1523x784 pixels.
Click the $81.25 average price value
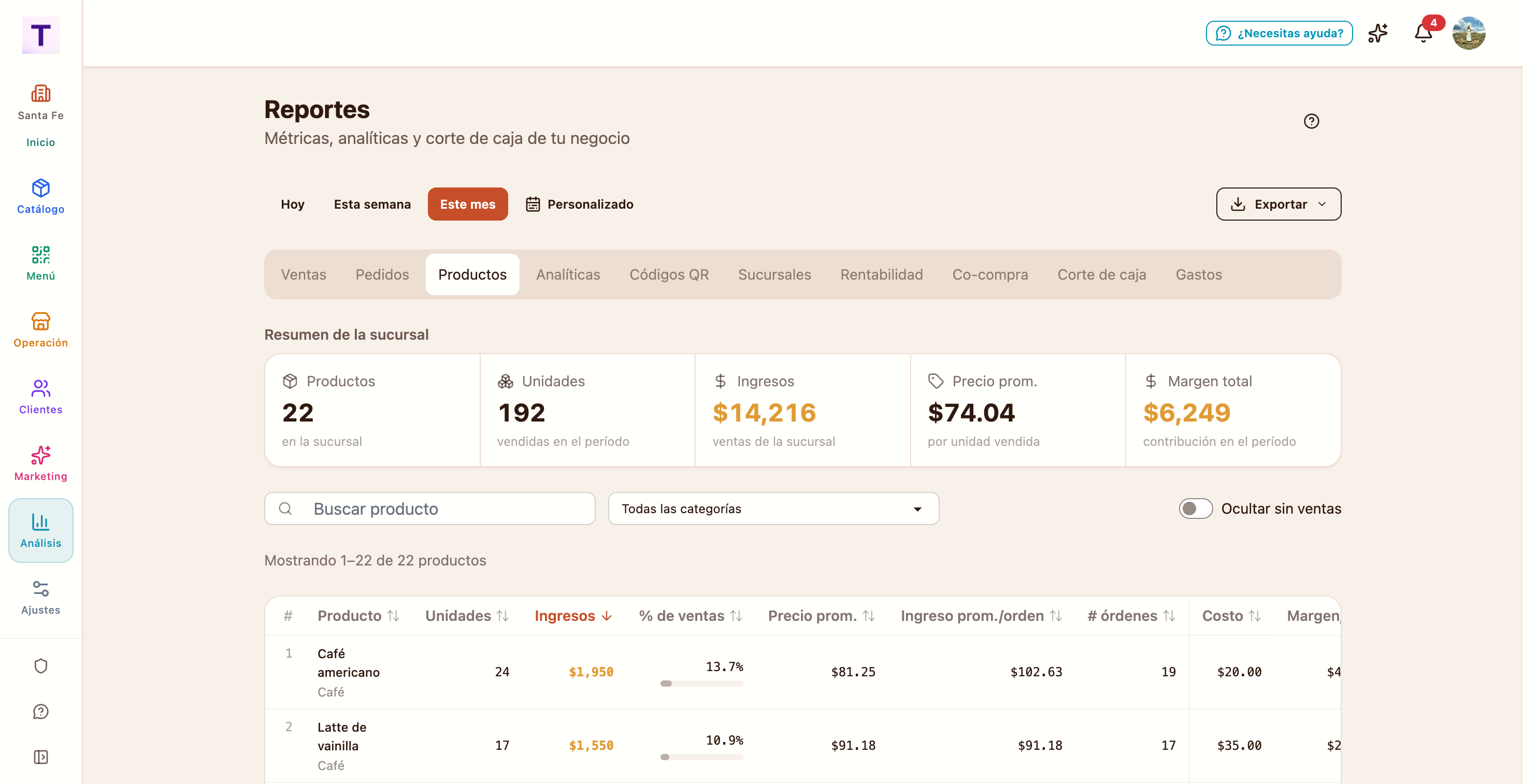coord(853,672)
